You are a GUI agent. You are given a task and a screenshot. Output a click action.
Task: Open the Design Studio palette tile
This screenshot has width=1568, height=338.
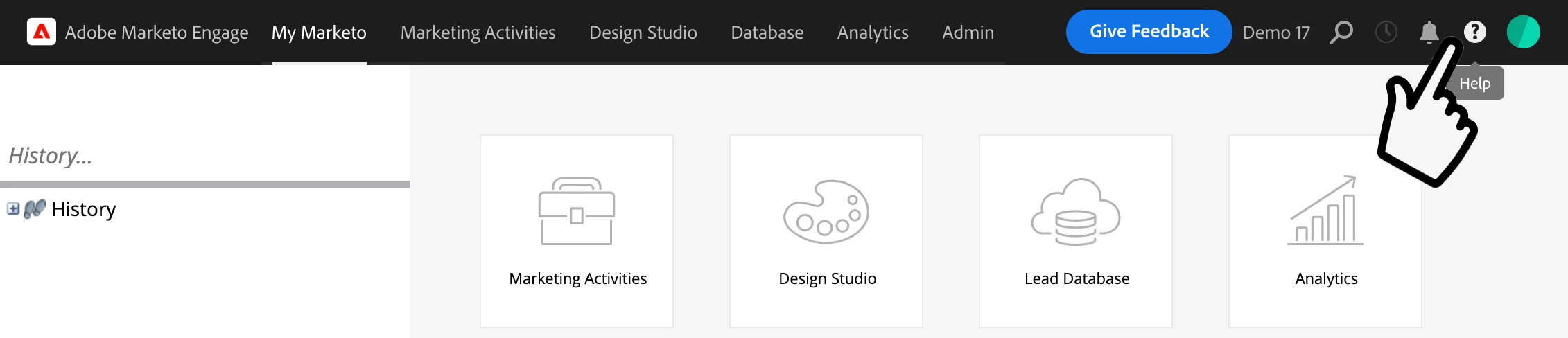point(826,231)
